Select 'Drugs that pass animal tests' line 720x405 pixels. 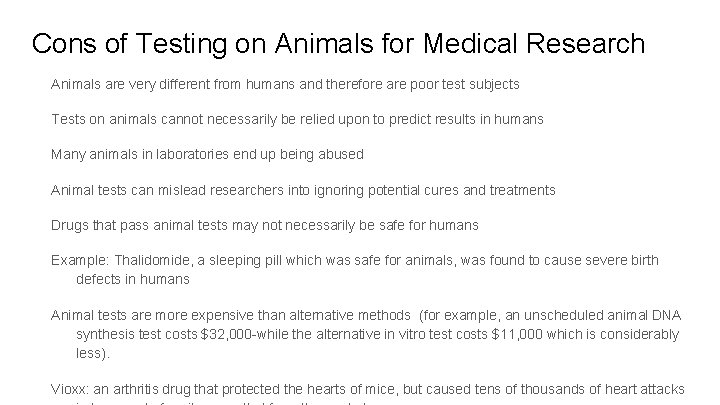tap(264, 225)
